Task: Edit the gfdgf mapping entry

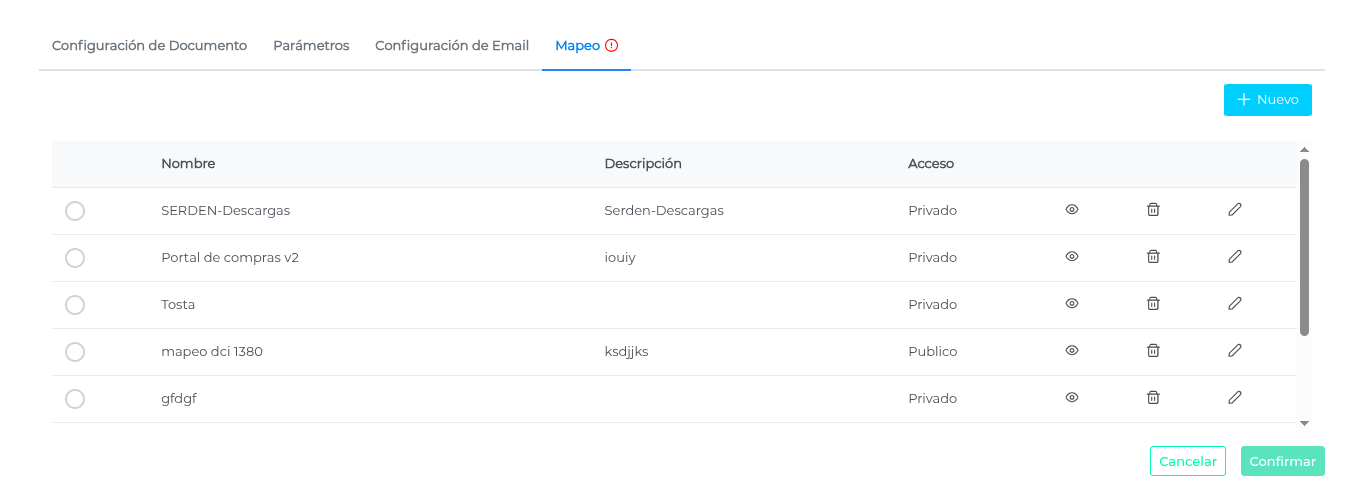Action: (x=1235, y=398)
